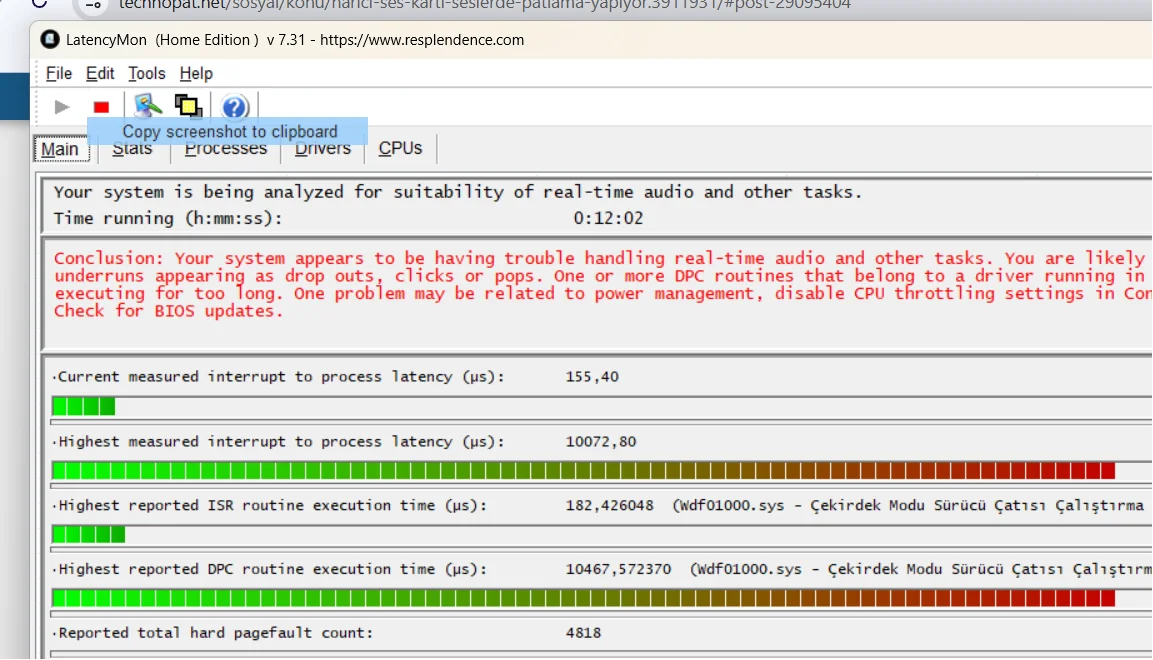Click the LatencyMon window title text
This screenshot has height=660, width=1153.
295,40
